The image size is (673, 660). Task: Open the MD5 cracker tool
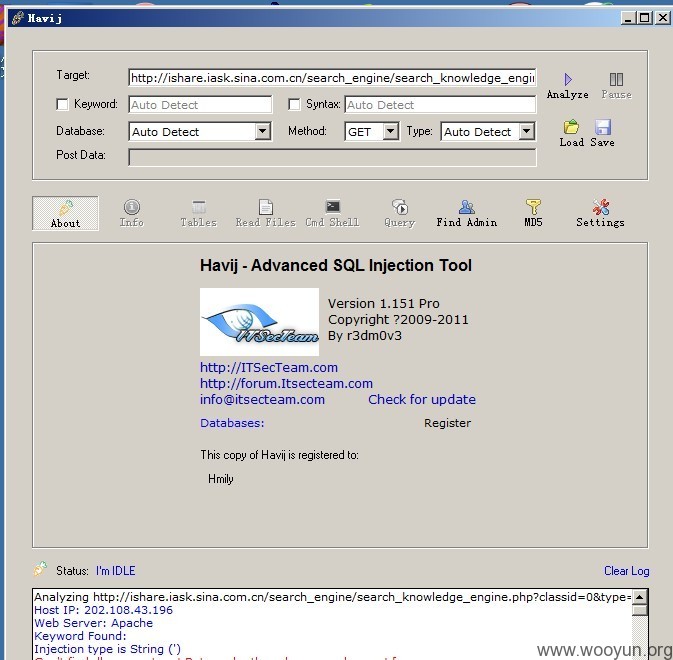pyautogui.click(x=533, y=213)
